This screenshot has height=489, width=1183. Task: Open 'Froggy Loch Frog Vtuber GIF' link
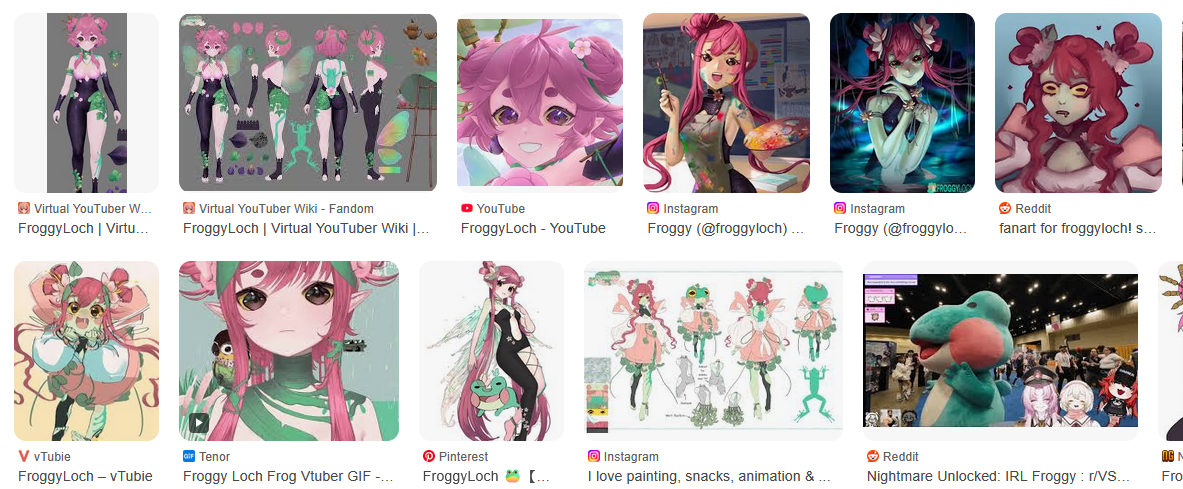pyautogui.click(x=287, y=476)
